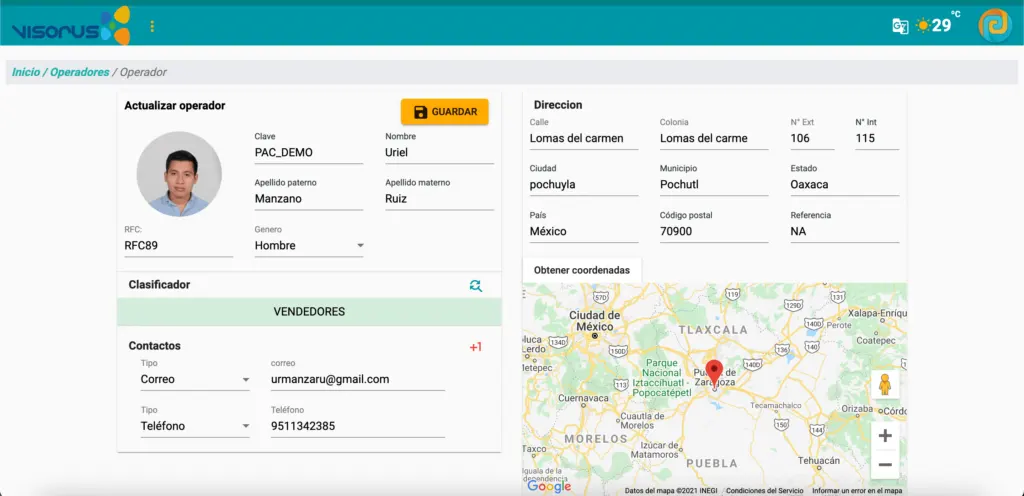Viewport: 1024px width, 496px height.
Task: Select the VENDEDORES classifier row
Action: pyautogui.click(x=309, y=312)
